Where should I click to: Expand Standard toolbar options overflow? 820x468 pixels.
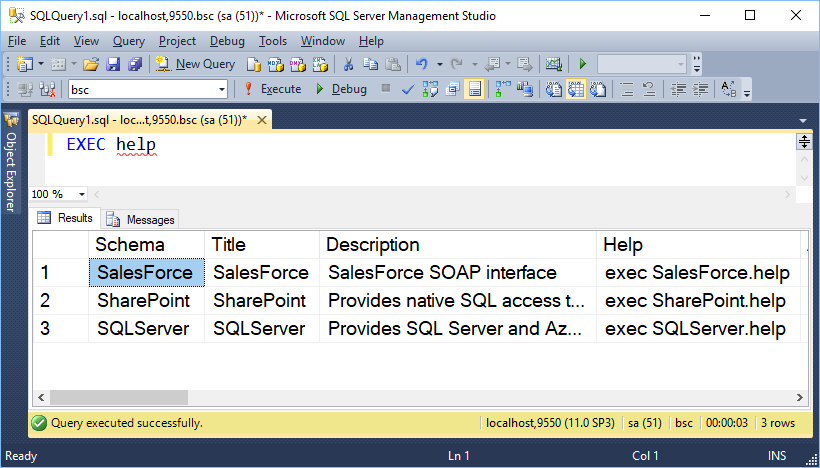697,64
